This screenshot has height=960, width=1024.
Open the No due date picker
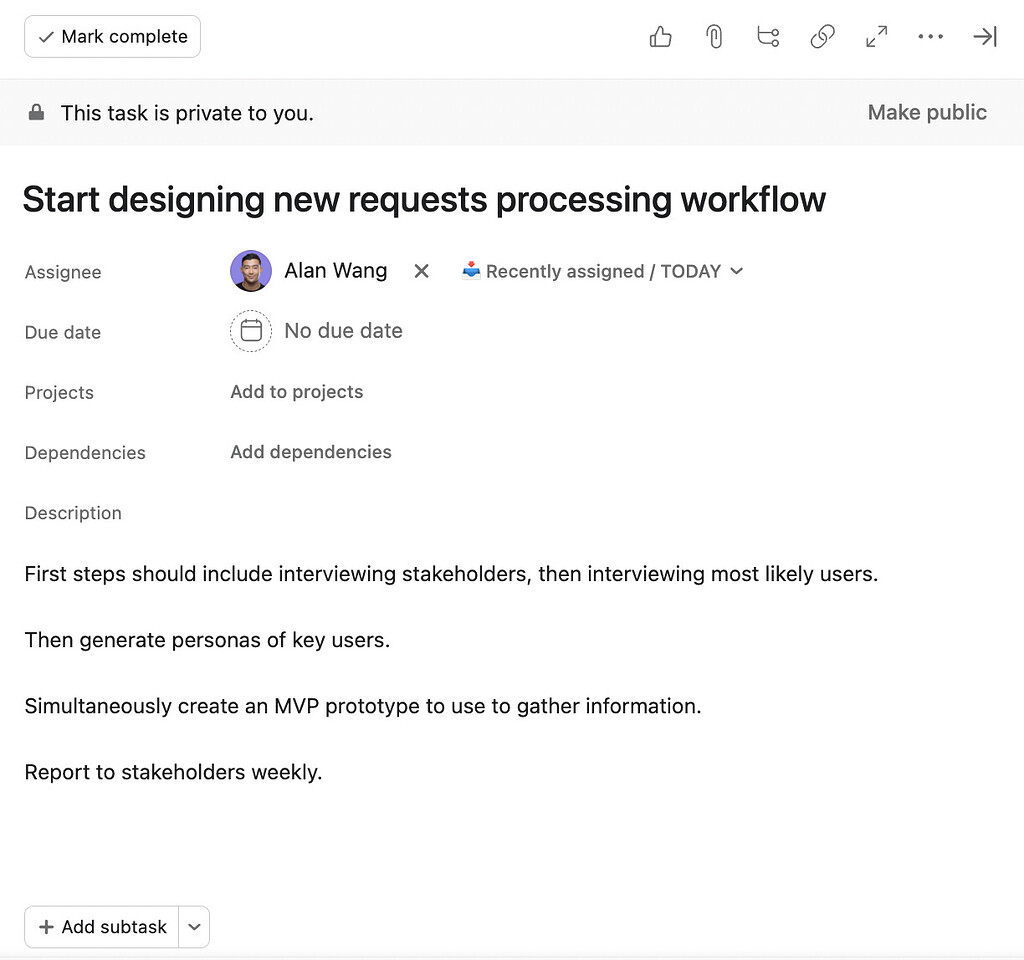[x=343, y=331]
